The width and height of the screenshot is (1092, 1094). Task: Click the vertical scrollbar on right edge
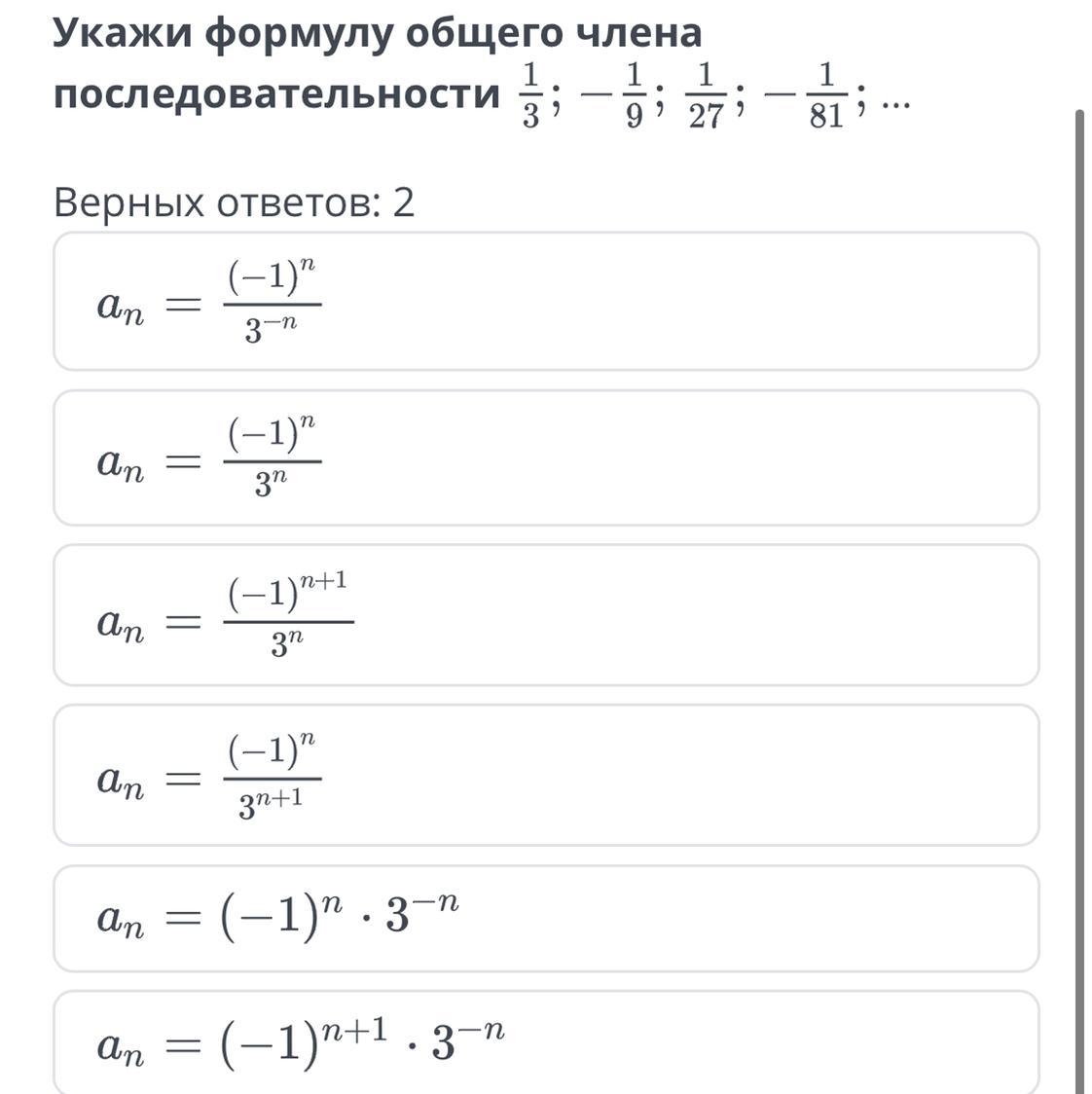1078,584
